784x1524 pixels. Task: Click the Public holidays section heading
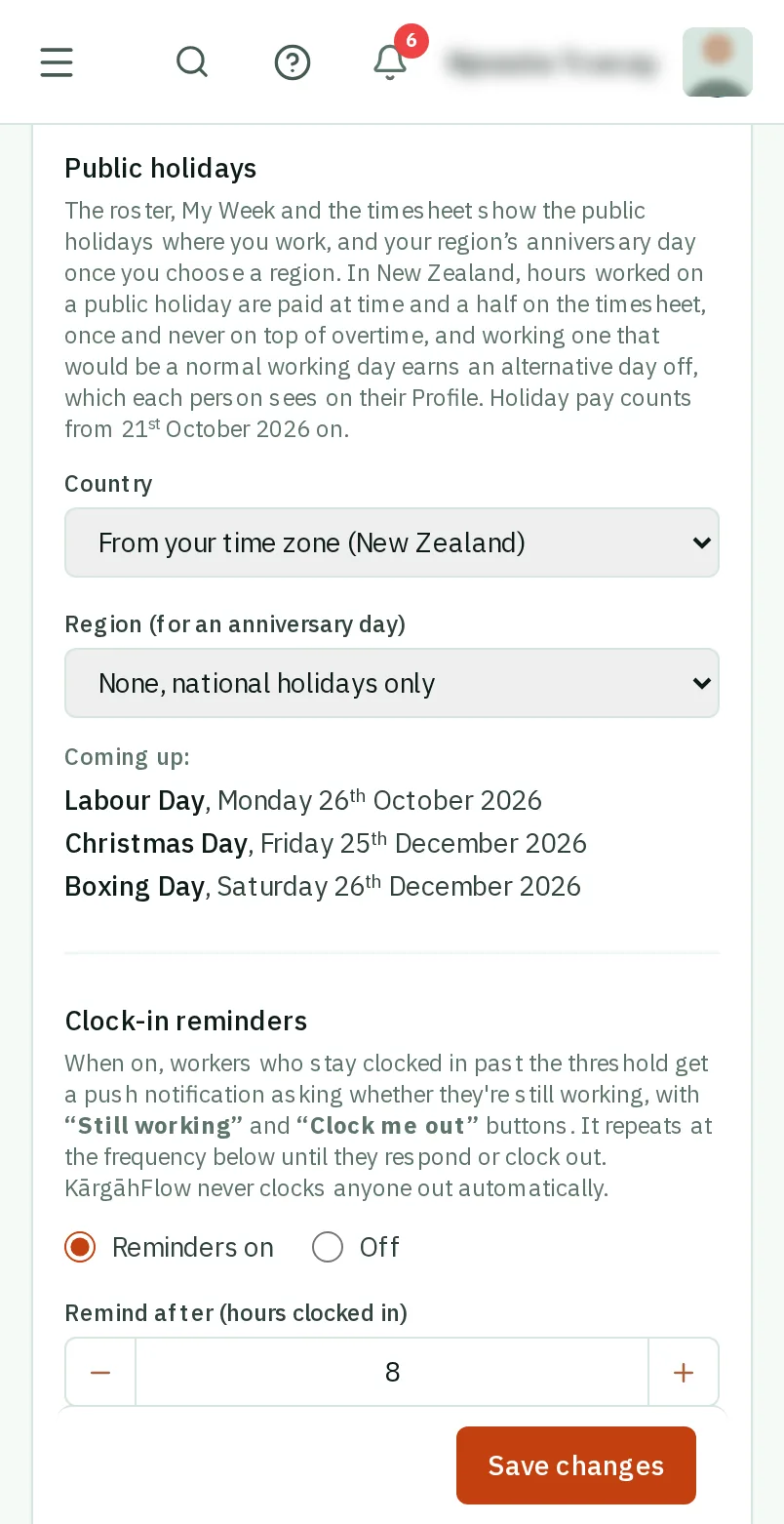[161, 169]
